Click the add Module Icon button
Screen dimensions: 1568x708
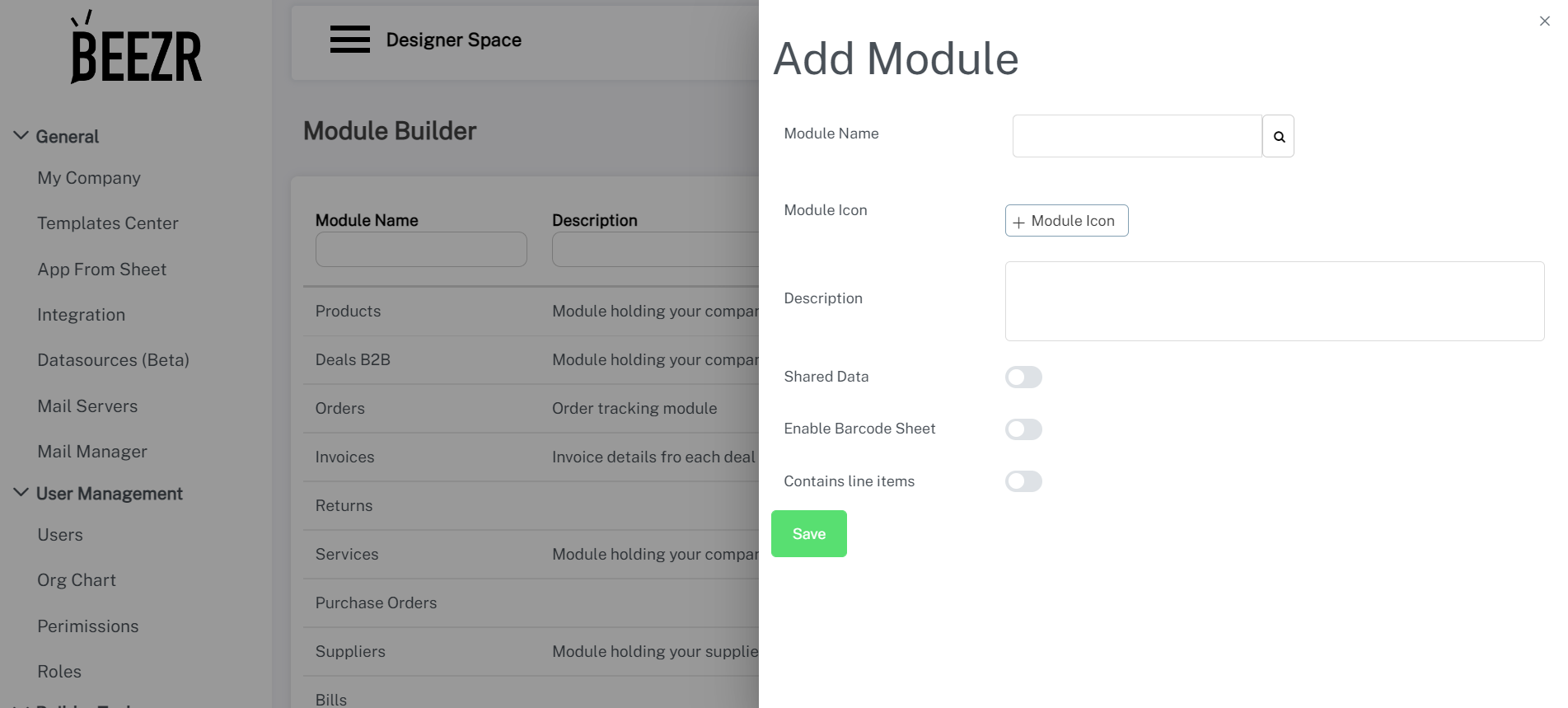[x=1066, y=221]
